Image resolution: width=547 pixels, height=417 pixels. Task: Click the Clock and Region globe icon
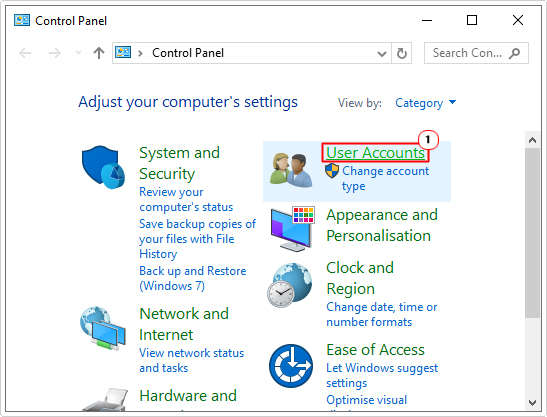[x=290, y=285]
